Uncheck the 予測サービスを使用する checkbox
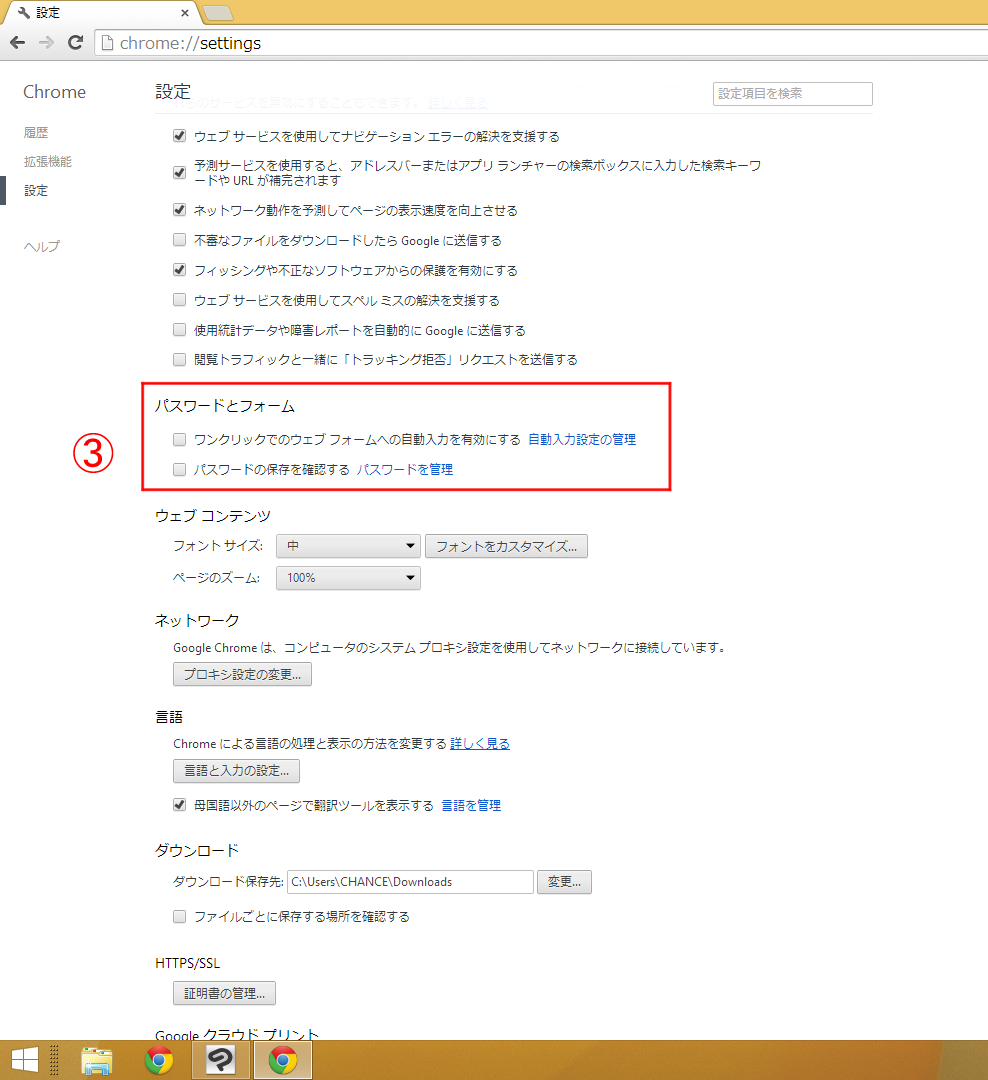 (179, 172)
